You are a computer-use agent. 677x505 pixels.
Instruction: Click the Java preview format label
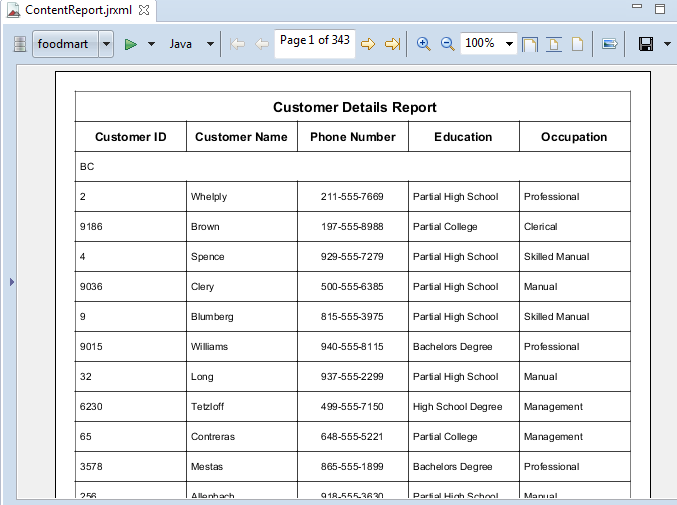tap(180, 44)
